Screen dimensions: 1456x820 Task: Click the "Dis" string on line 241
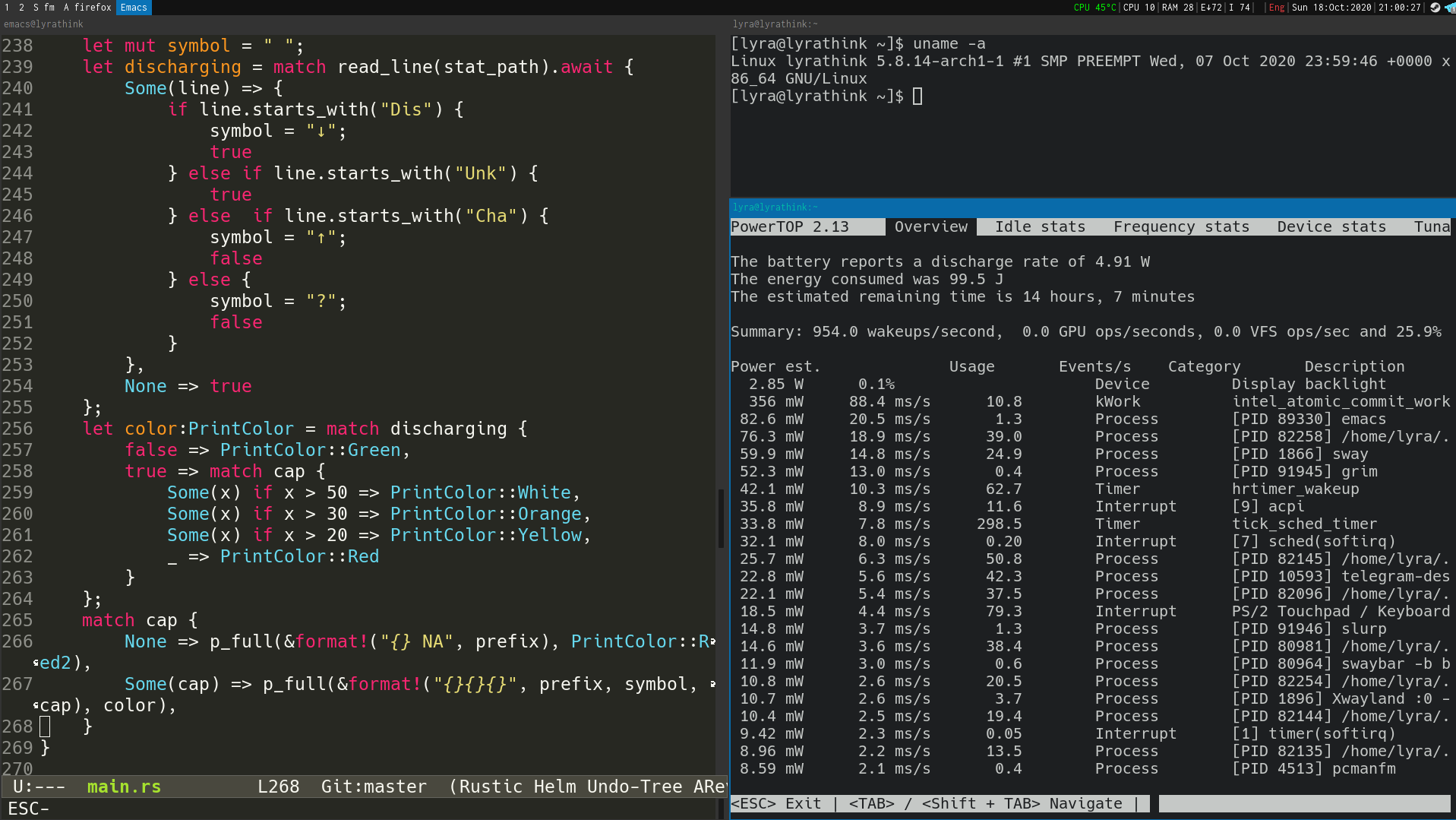(406, 109)
